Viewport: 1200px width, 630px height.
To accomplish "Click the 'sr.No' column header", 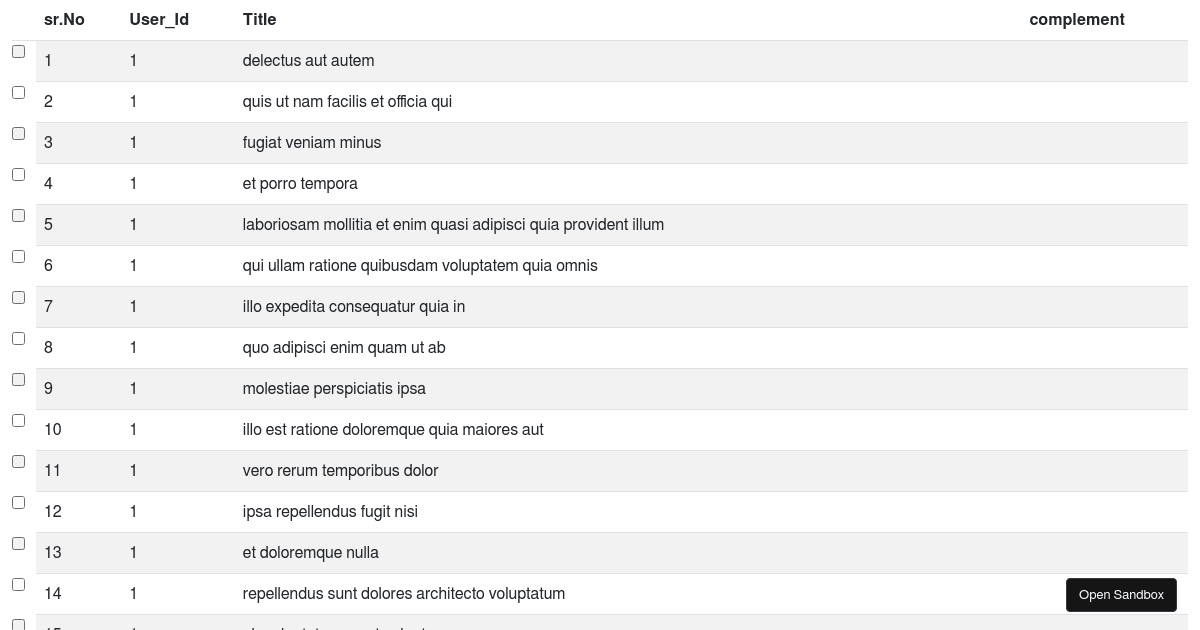I will [x=64, y=19].
